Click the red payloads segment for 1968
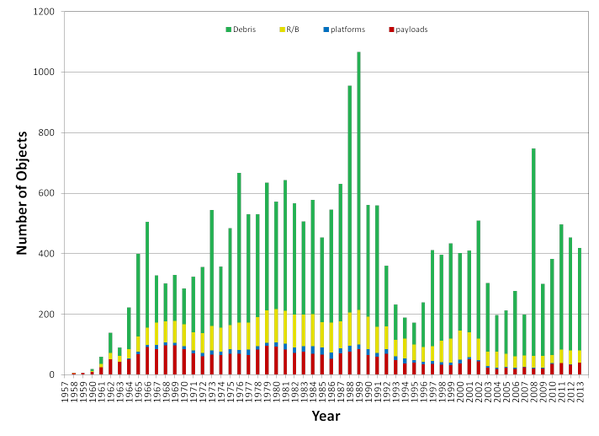Viewport: 599px width, 436px height. [x=165, y=360]
